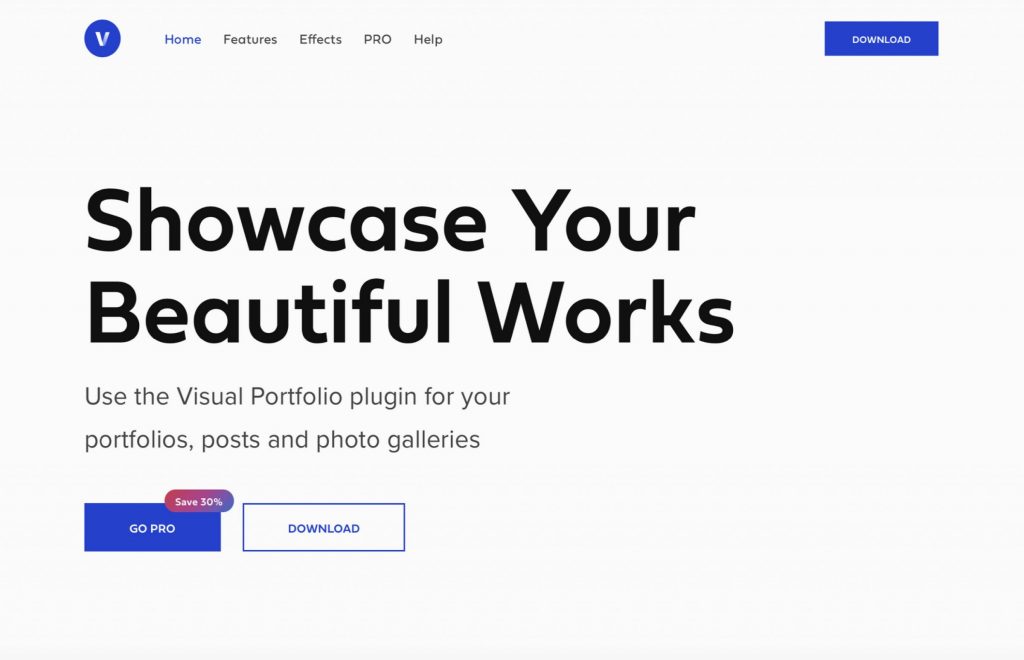Viewport: 1024px width, 660px height.
Task: Open Help from the navigation bar
Action: tap(427, 39)
